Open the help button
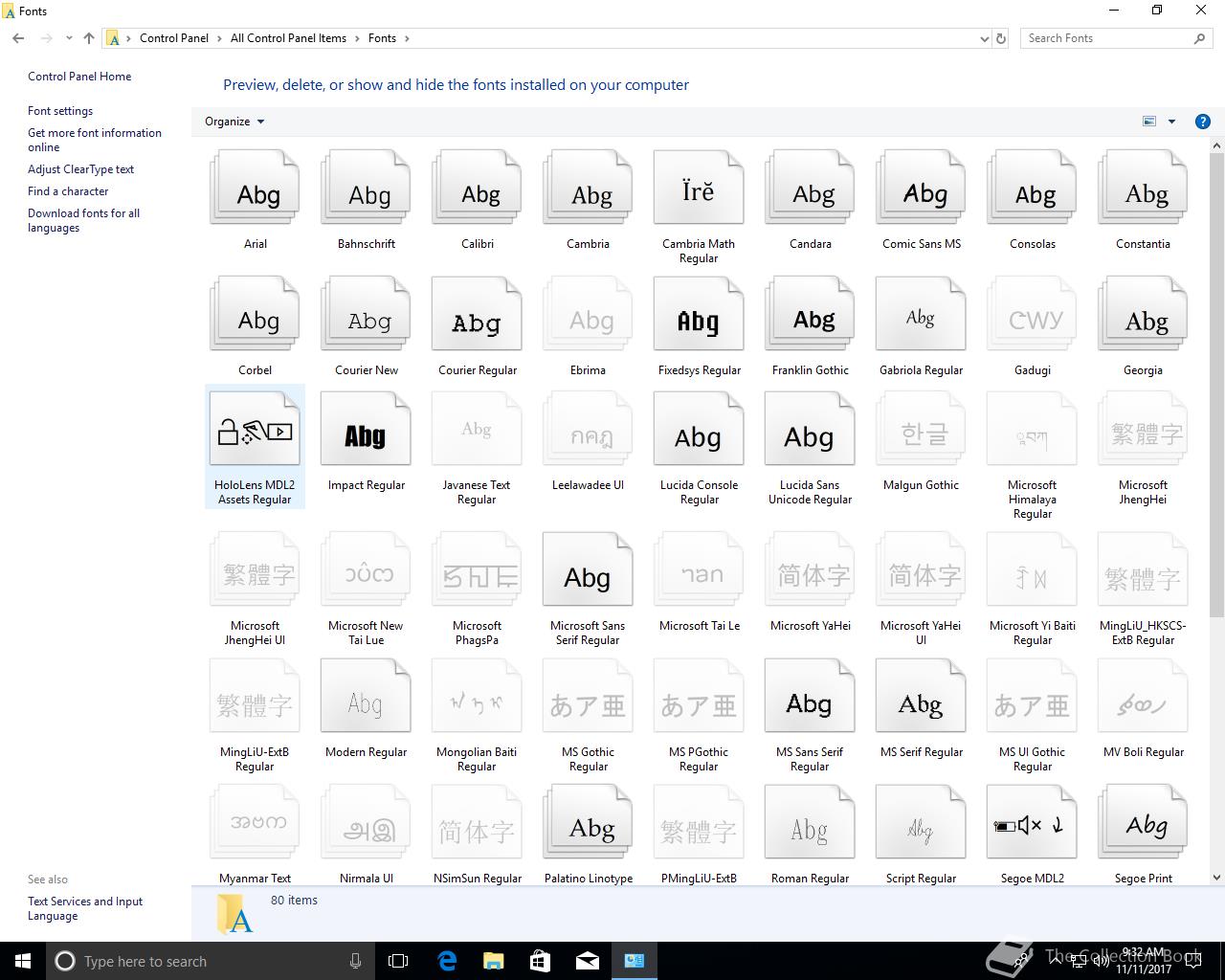The width and height of the screenshot is (1225, 980). [x=1202, y=122]
